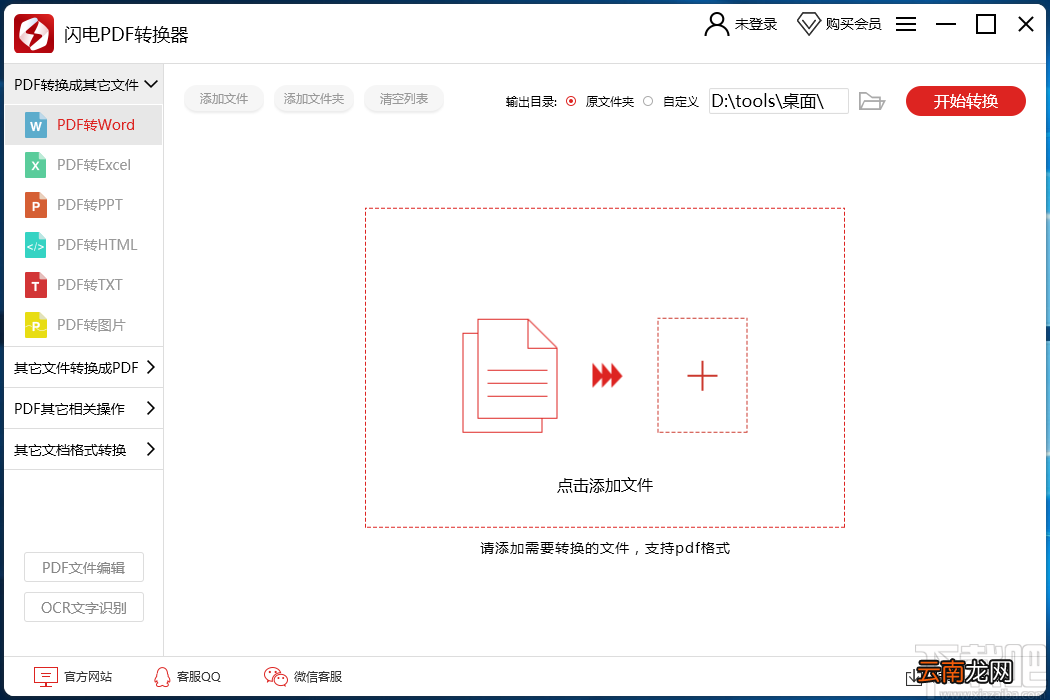1050x700 pixels.
Task: Maximize the converter window
Action: (986, 24)
